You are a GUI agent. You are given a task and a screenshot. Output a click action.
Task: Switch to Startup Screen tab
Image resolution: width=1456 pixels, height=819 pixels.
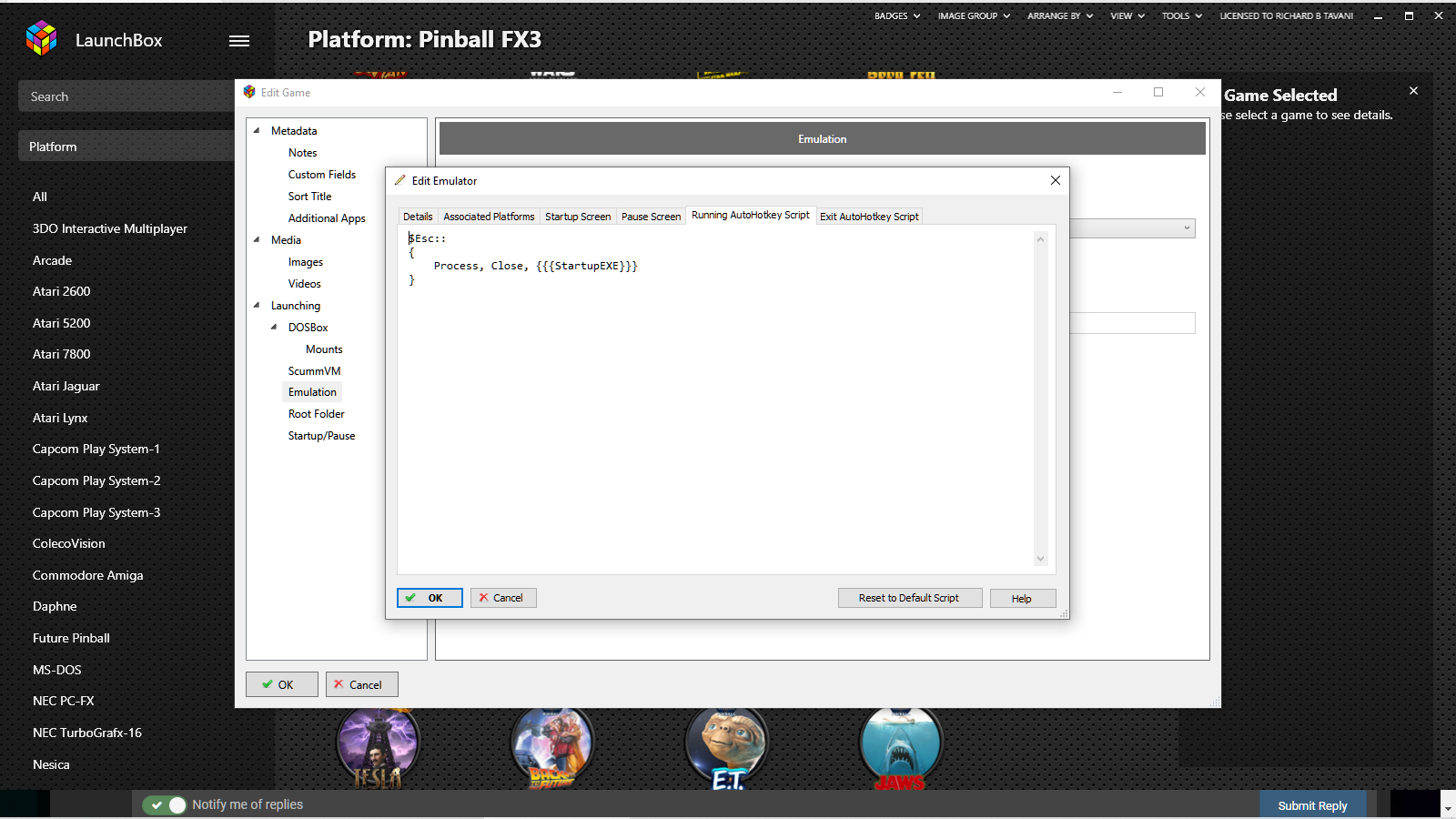pyautogui.click(x=578, y=217)
